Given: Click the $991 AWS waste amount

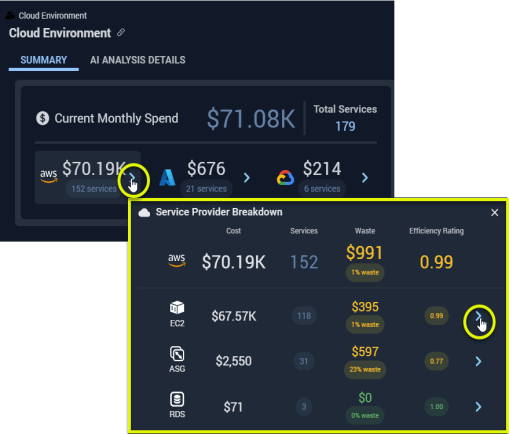Looking at the screenshot, I should (x=364, y=252).
